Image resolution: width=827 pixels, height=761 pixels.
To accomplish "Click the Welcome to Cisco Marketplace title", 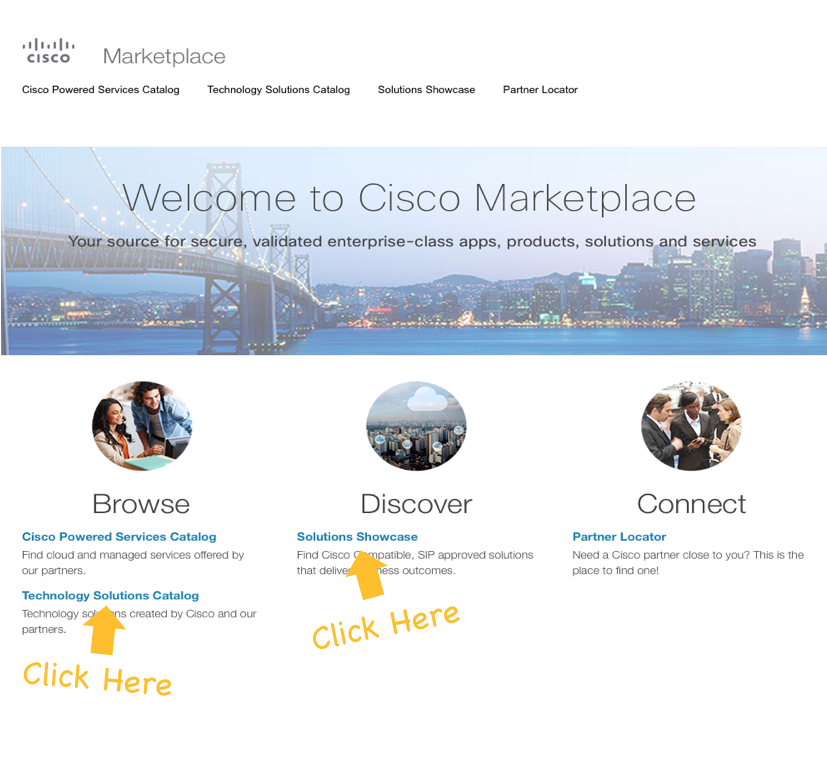I will [x=413, y=199].
